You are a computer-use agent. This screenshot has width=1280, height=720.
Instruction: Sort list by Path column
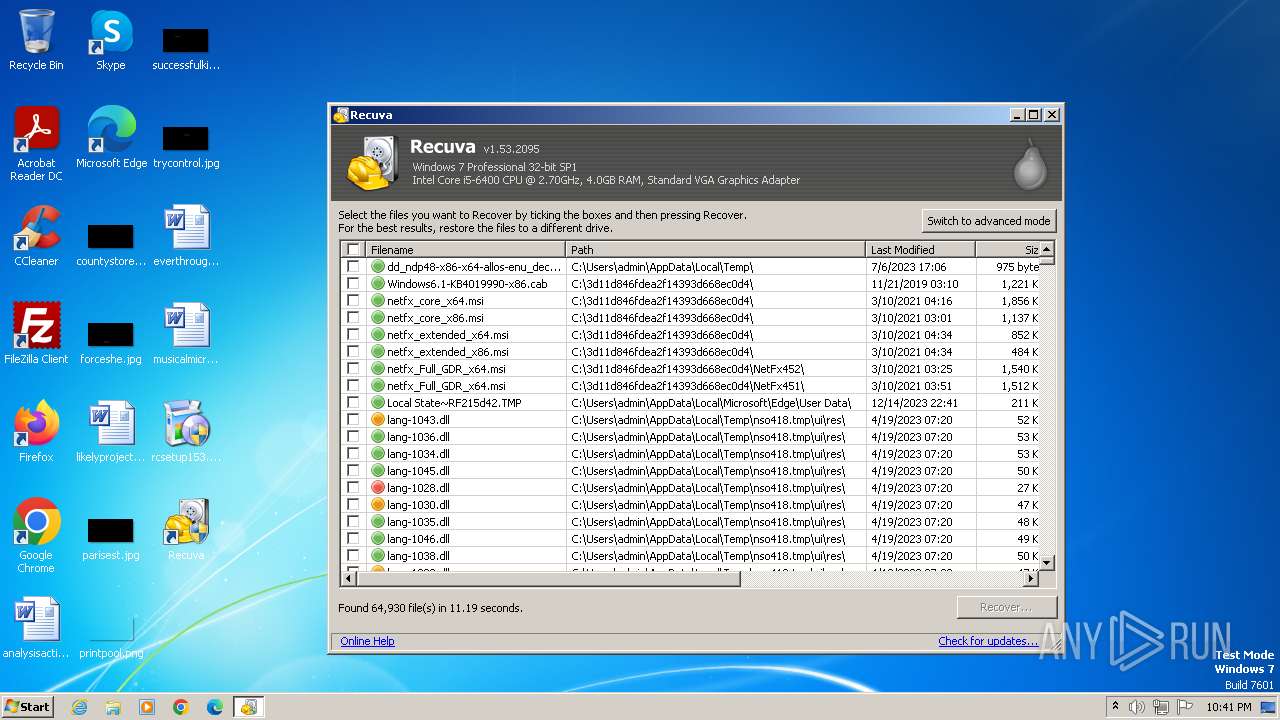(x=715, y=250)
